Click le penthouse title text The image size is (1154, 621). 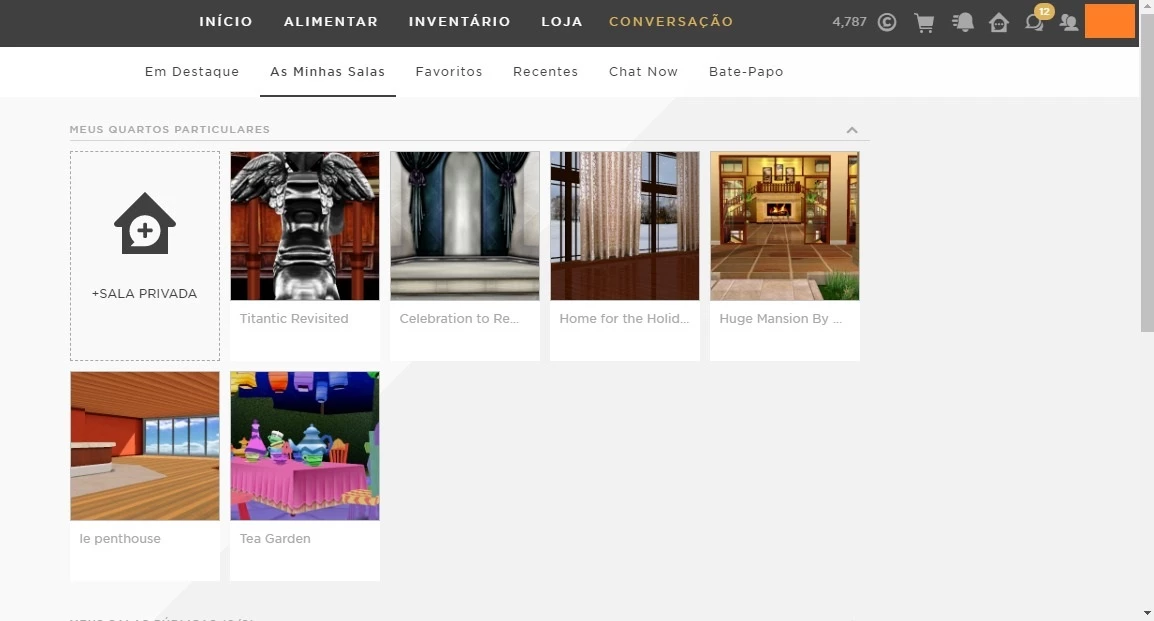120,539
